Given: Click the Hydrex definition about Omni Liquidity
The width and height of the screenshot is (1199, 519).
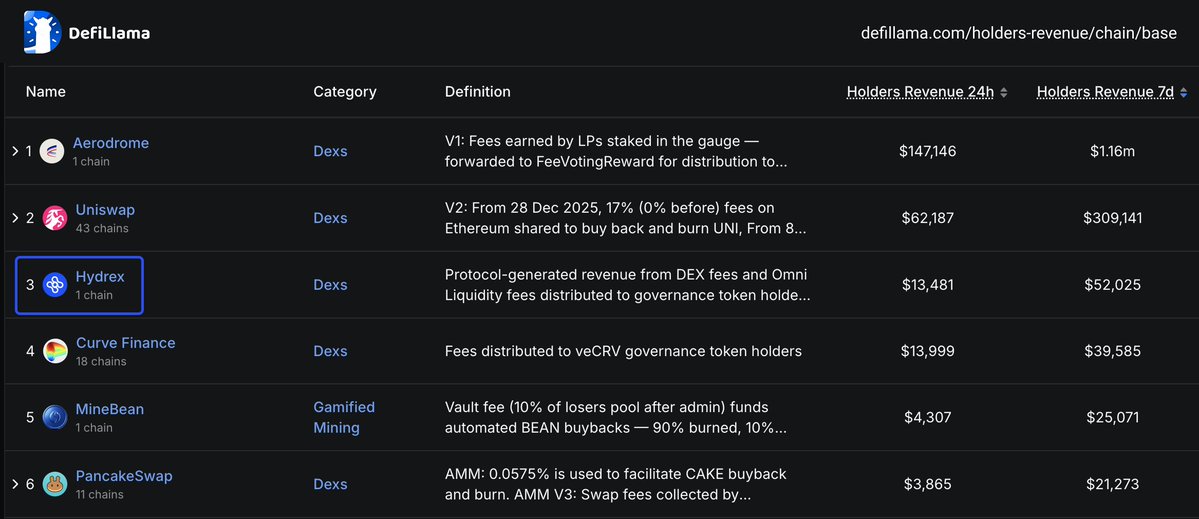Looking at the screenshot, I should 628,284.
